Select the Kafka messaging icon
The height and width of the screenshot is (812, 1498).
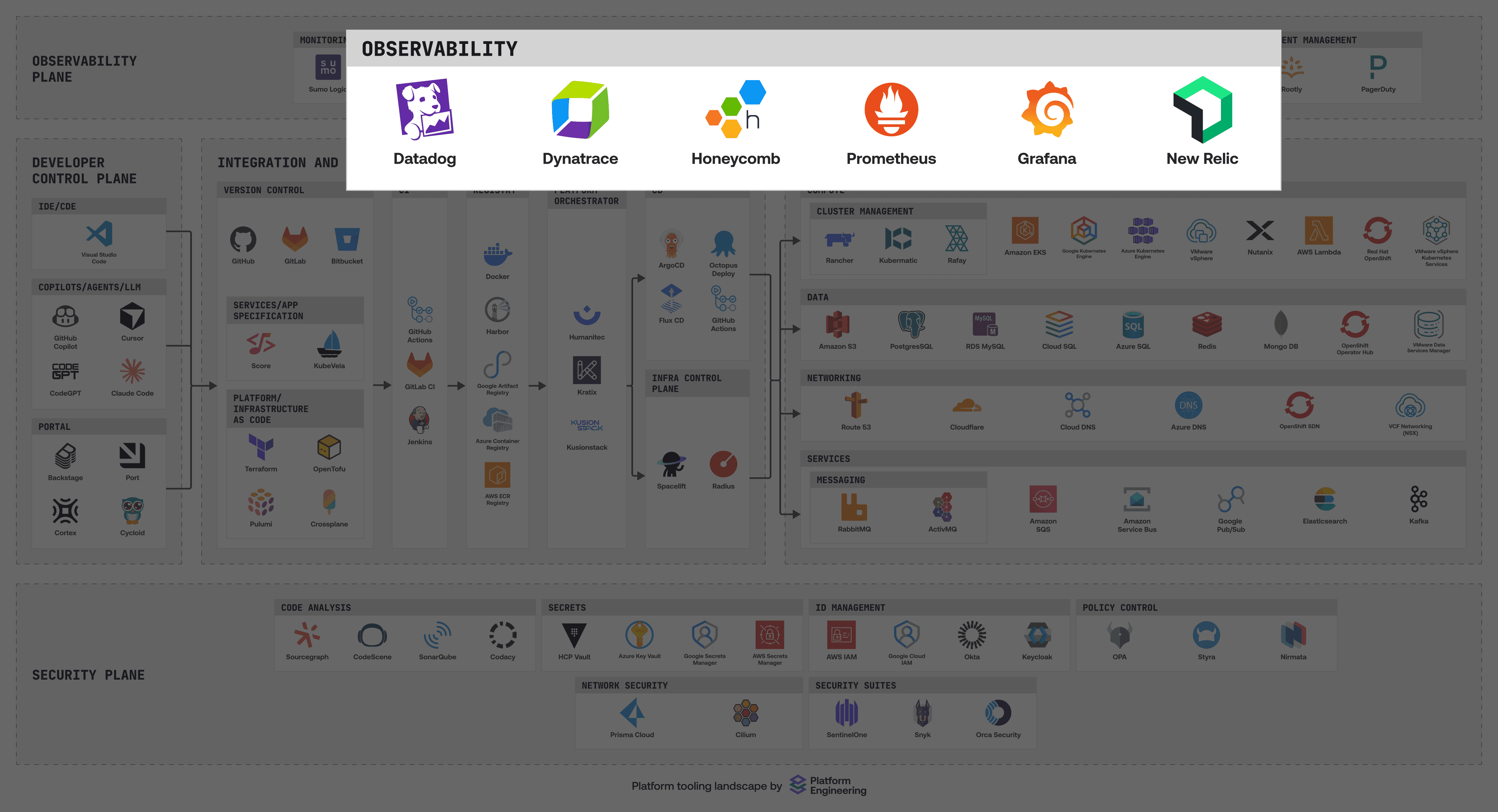click(1418, 499)
